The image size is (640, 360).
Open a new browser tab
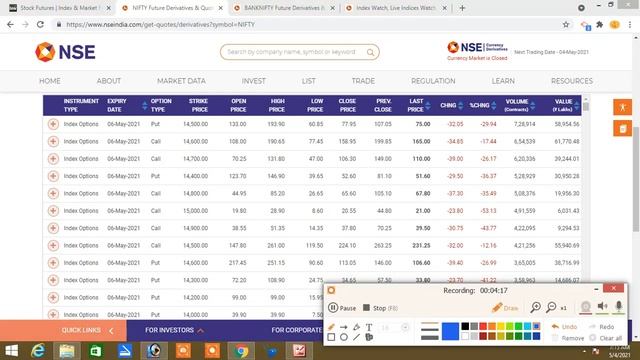point(462,8)
